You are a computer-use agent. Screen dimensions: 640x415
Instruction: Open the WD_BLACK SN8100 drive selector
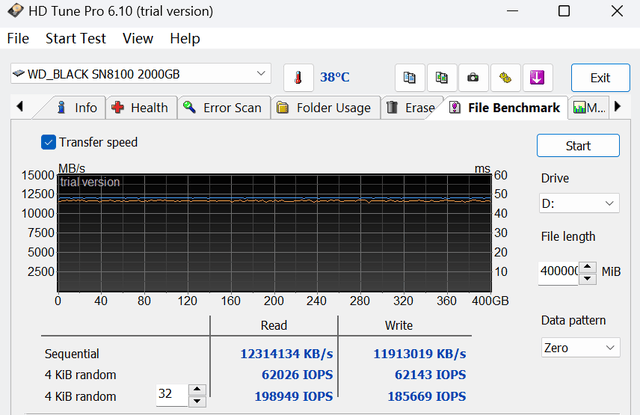140,74
